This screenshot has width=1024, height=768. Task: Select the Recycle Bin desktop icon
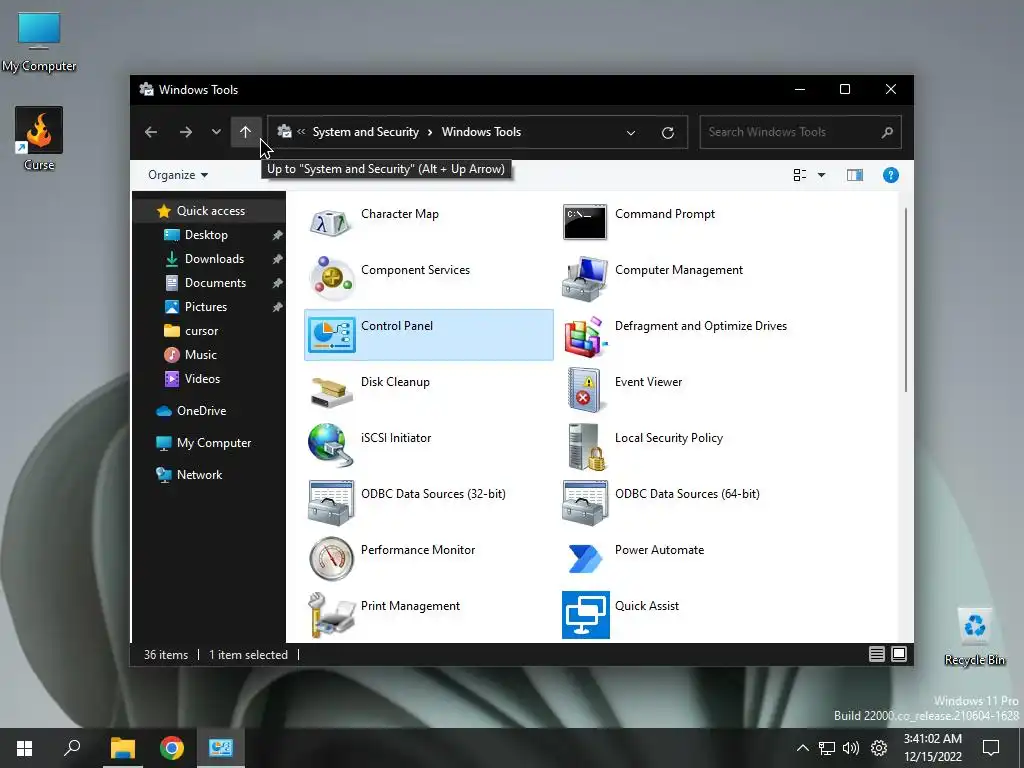pos(974,637)
